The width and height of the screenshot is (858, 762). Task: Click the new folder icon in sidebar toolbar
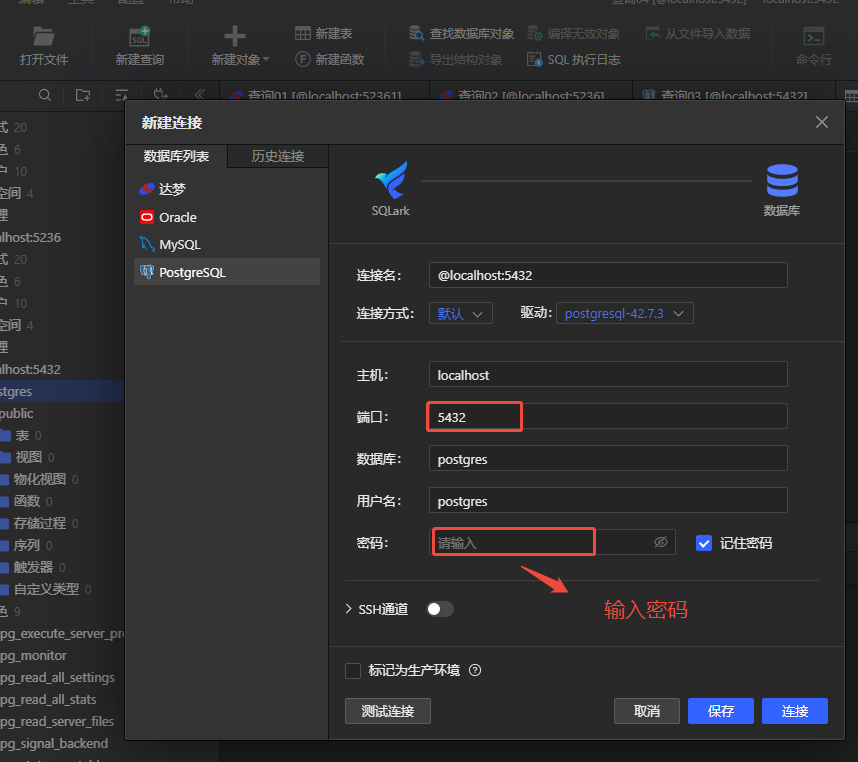click(x=83, y=95)
